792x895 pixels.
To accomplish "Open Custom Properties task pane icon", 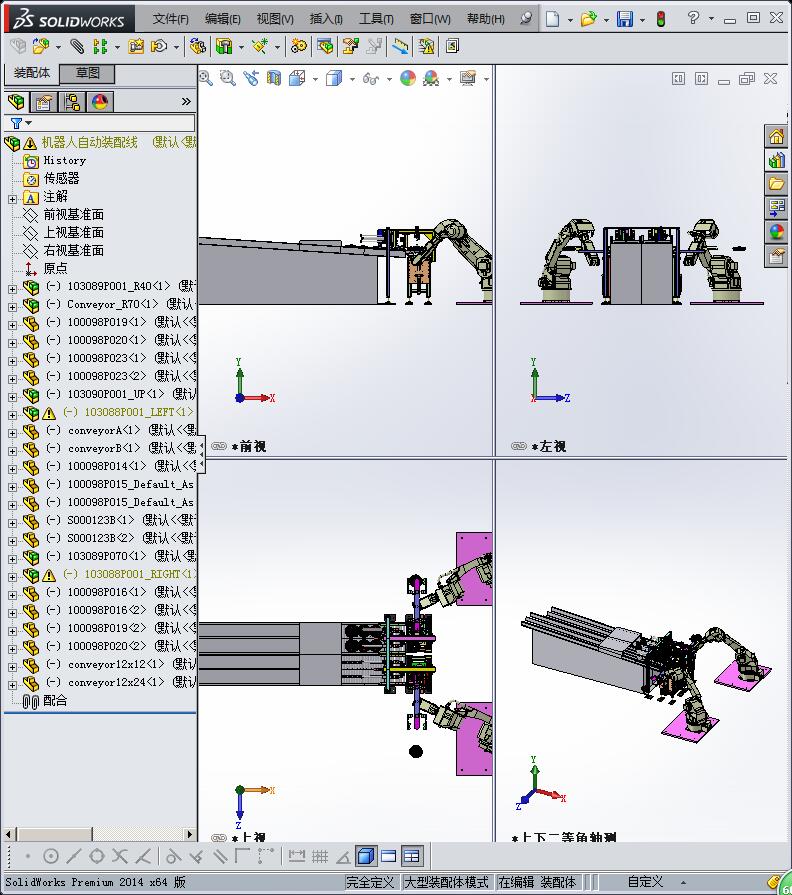I will coord(776,256).
